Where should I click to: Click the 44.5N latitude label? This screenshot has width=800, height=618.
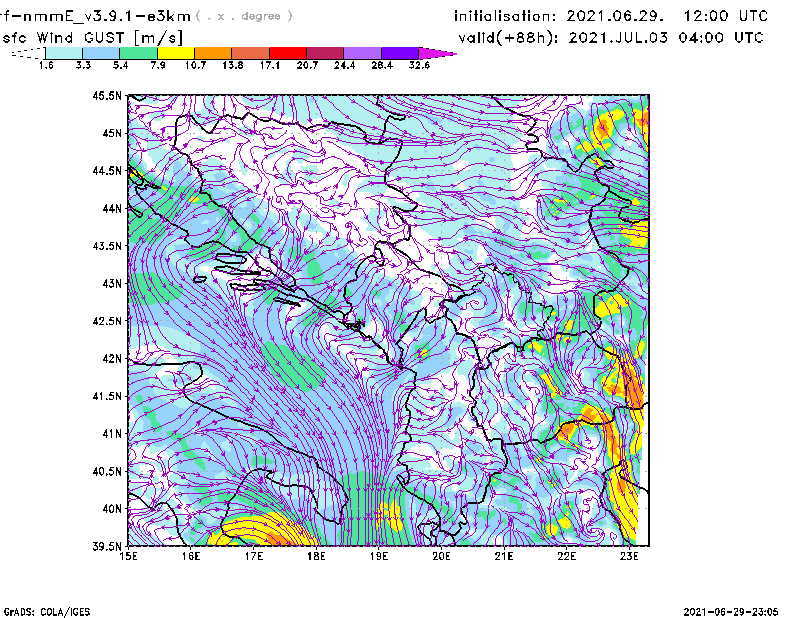(107, 170)
